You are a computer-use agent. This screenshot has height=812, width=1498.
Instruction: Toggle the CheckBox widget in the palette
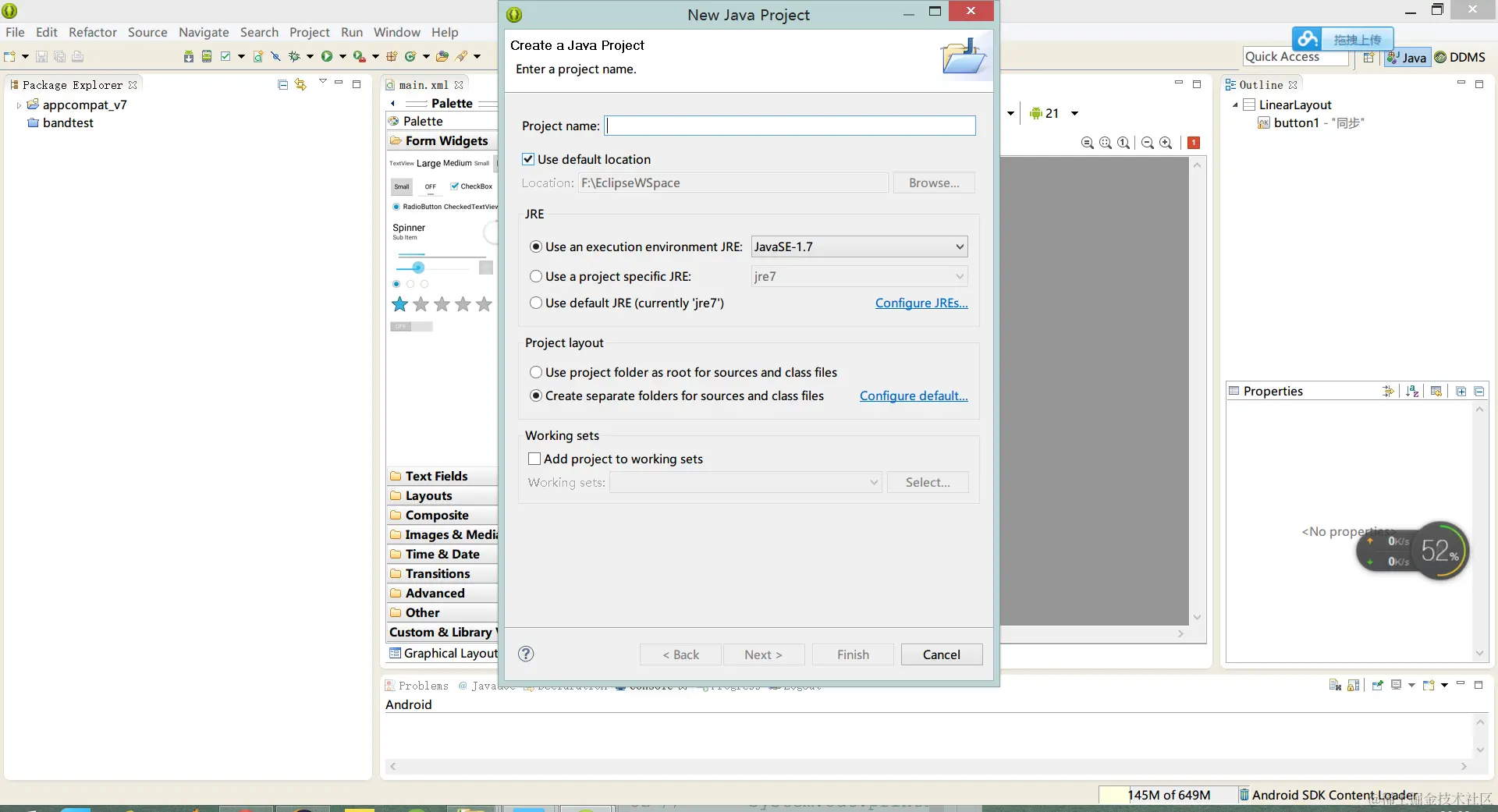(x=471, y=186)
